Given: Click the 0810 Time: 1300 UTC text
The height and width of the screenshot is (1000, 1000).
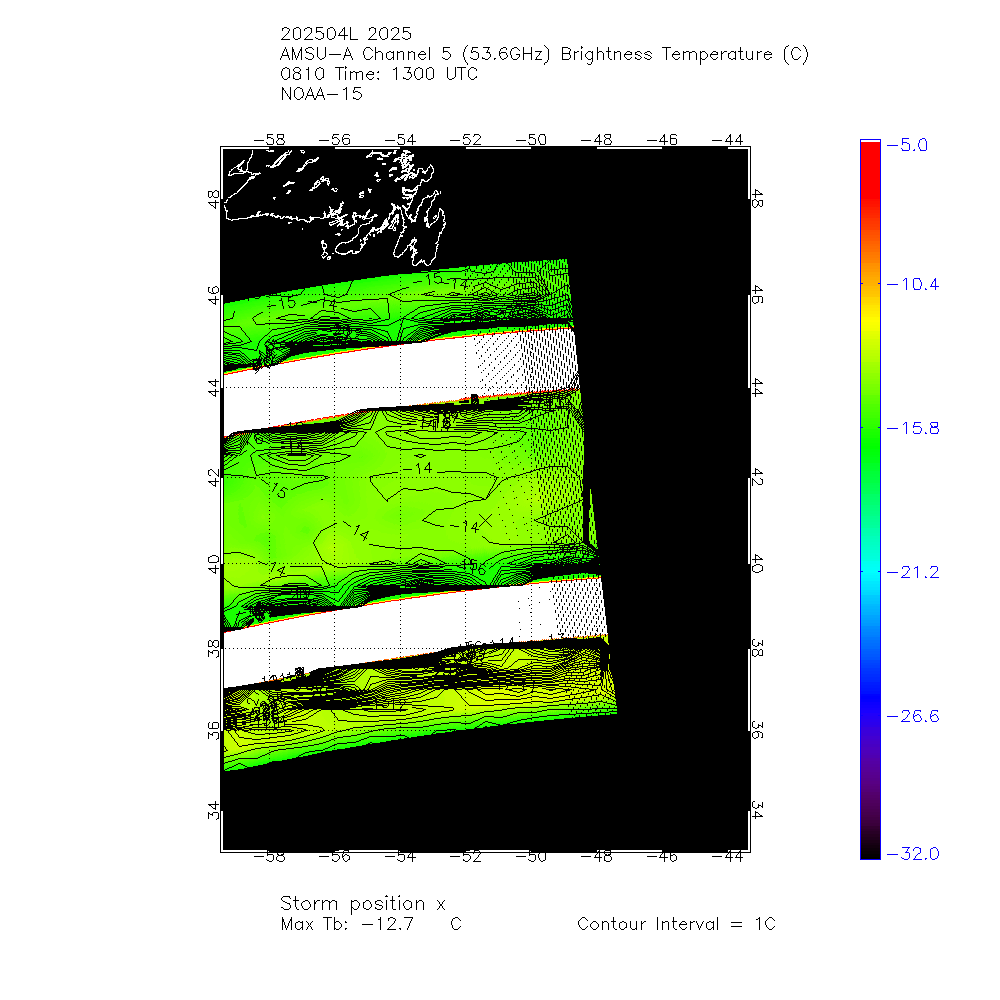Looking at the screenshot, I should 379,74.
